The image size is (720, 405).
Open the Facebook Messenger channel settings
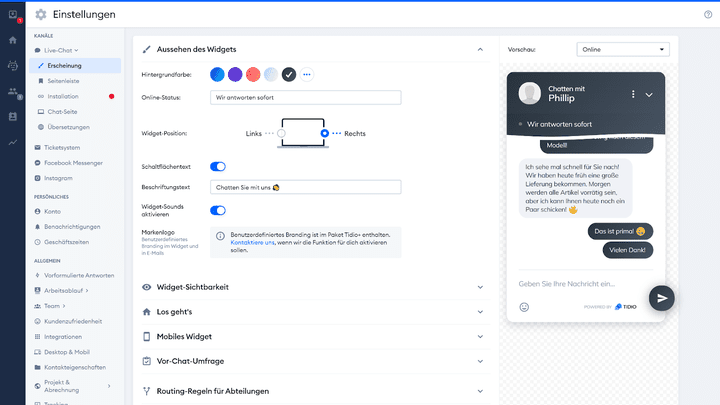75,162
